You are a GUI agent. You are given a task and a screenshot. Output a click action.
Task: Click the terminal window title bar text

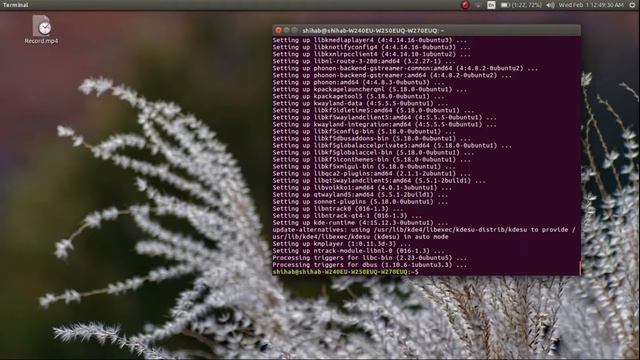pyautogui.click(x=373, y=31)
